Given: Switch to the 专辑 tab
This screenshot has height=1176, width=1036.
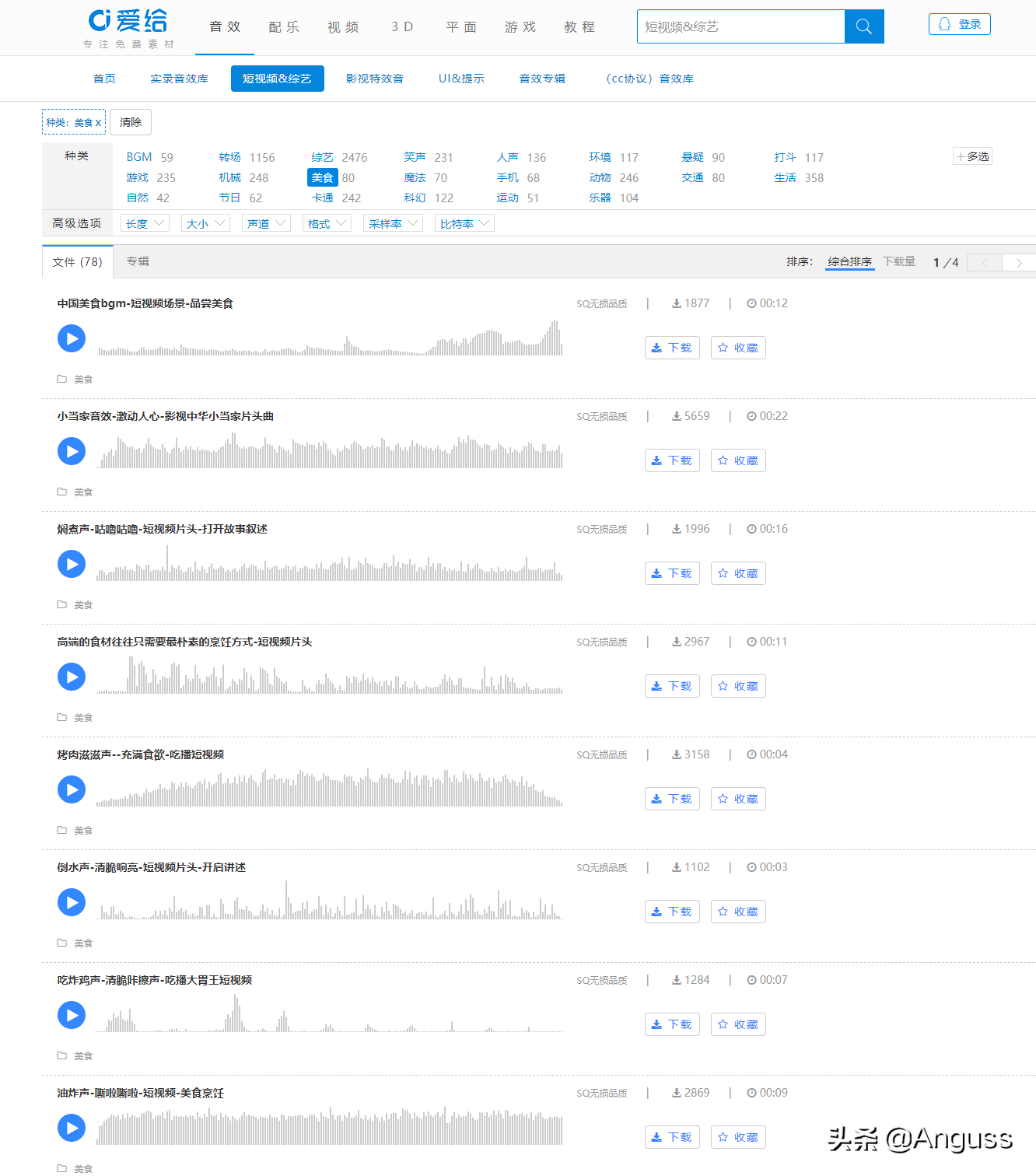Looking at the screenshot, I should pyautogui.click(x=138, y=261).
